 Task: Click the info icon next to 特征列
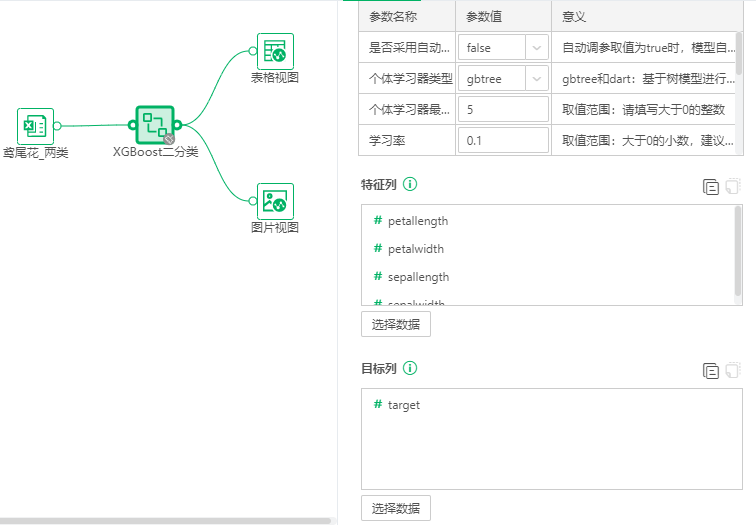(410, 184)
